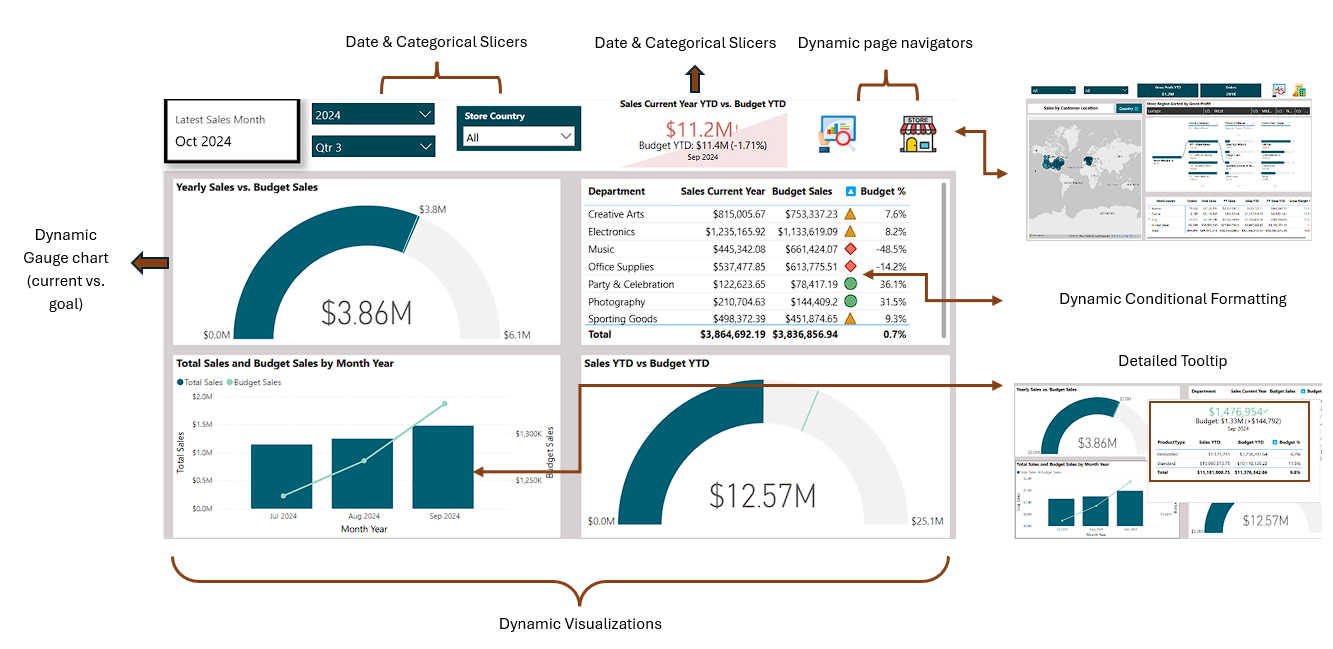Click the Aug 2024 budget line point
The image size is (1333, 649).
(x=364, y=461)
